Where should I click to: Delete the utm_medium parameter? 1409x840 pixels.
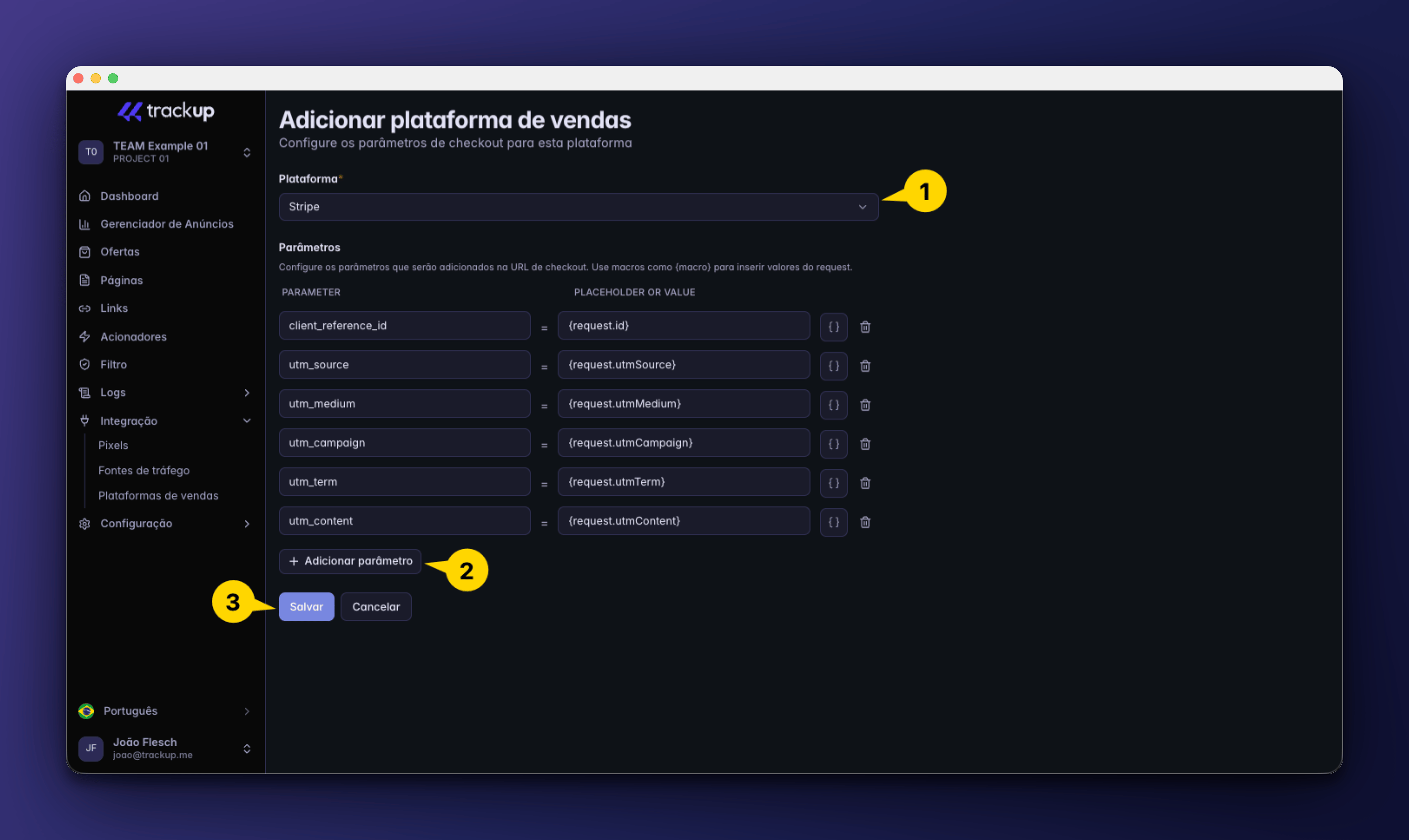[865, 405]
